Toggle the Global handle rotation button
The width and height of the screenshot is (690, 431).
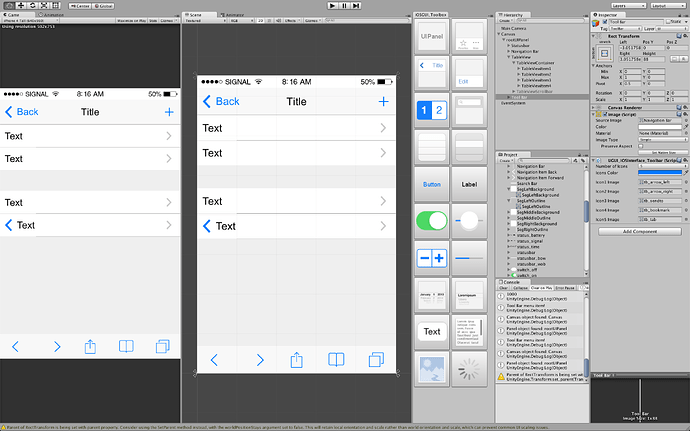[103, 6]
